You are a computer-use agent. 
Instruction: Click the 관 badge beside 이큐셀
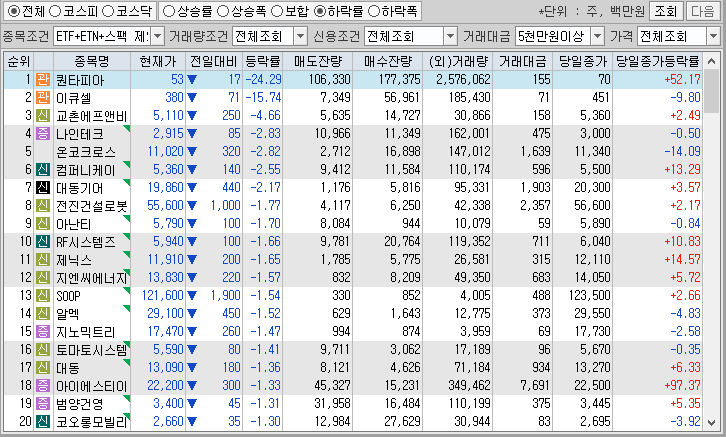pos(43,97)
